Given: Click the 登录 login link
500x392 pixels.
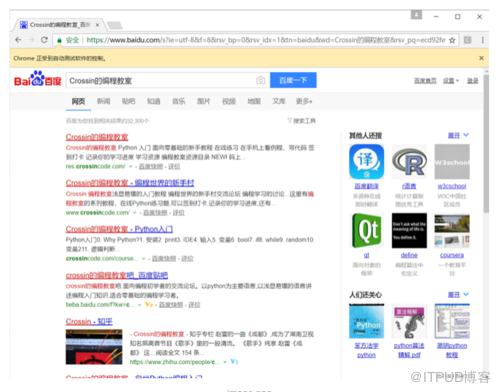Looking at the screenshot, I should pyautogui.click(x=472, y=81).
